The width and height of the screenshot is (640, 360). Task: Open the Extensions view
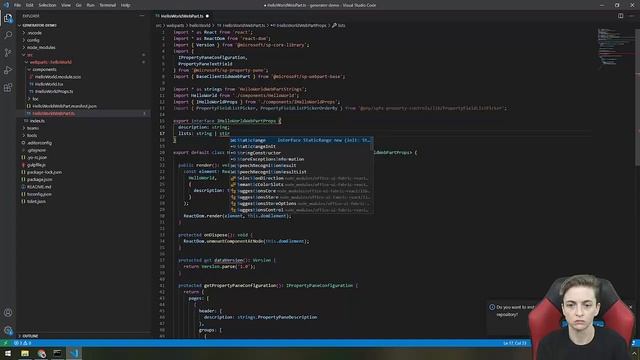point(8,88)
